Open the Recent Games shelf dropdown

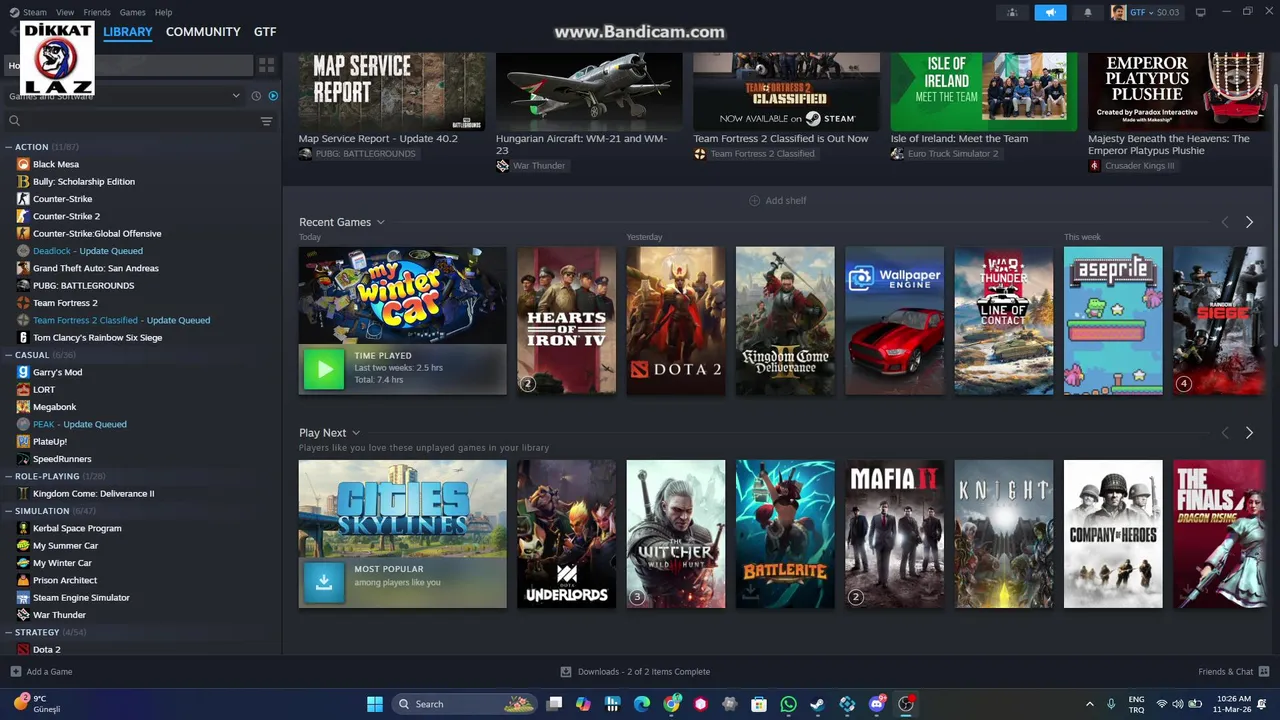[380, 222]
